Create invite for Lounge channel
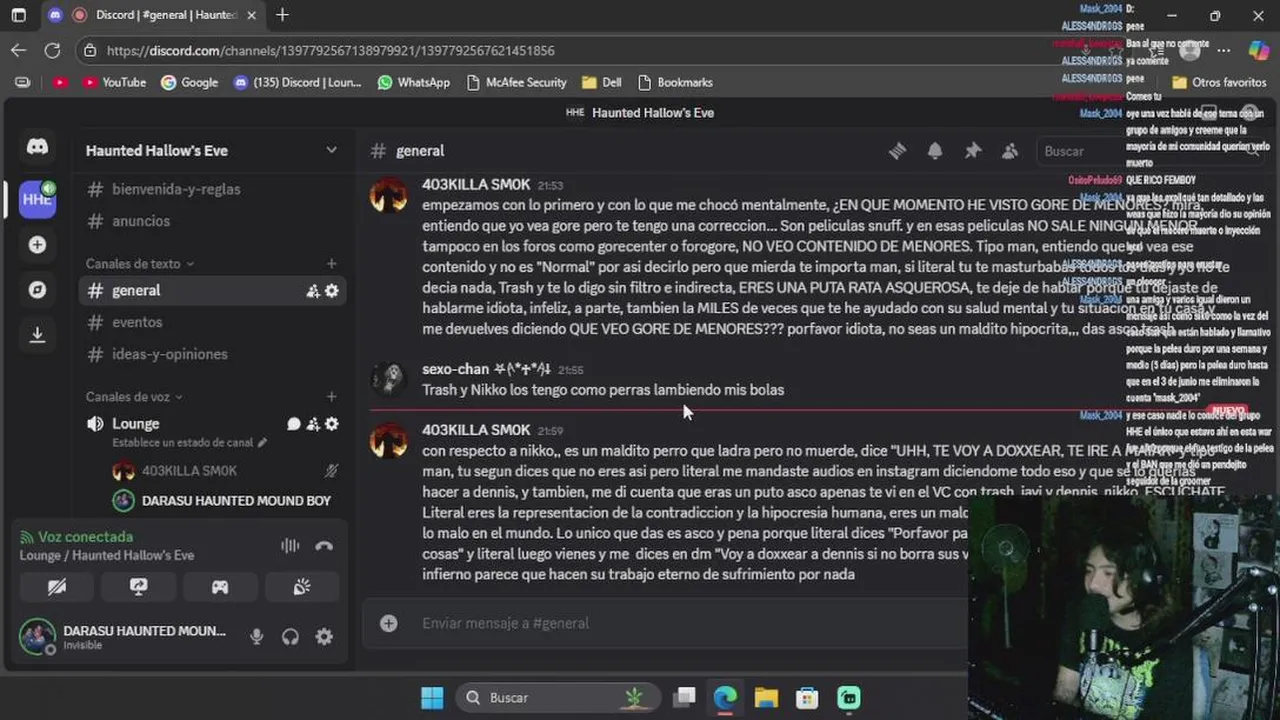This screenshot has height=720, width=1280. [313, 424]
